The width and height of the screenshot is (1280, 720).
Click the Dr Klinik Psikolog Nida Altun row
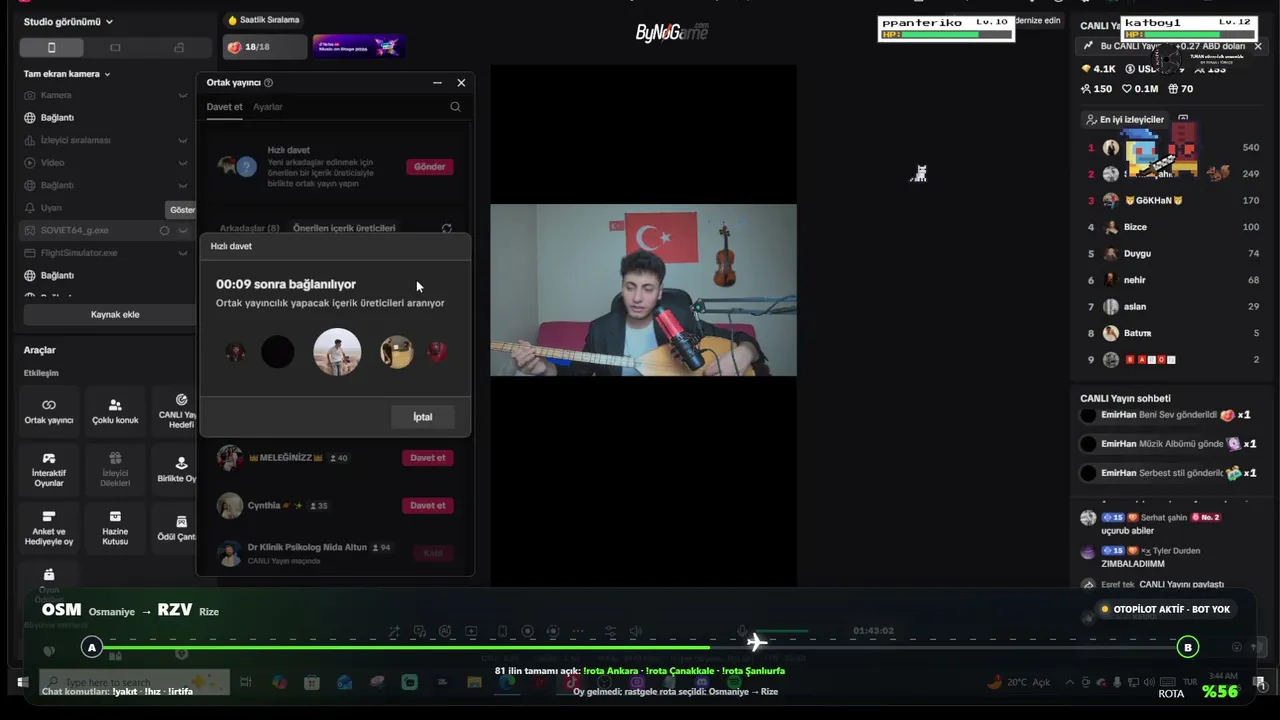[x=335, y=553]
